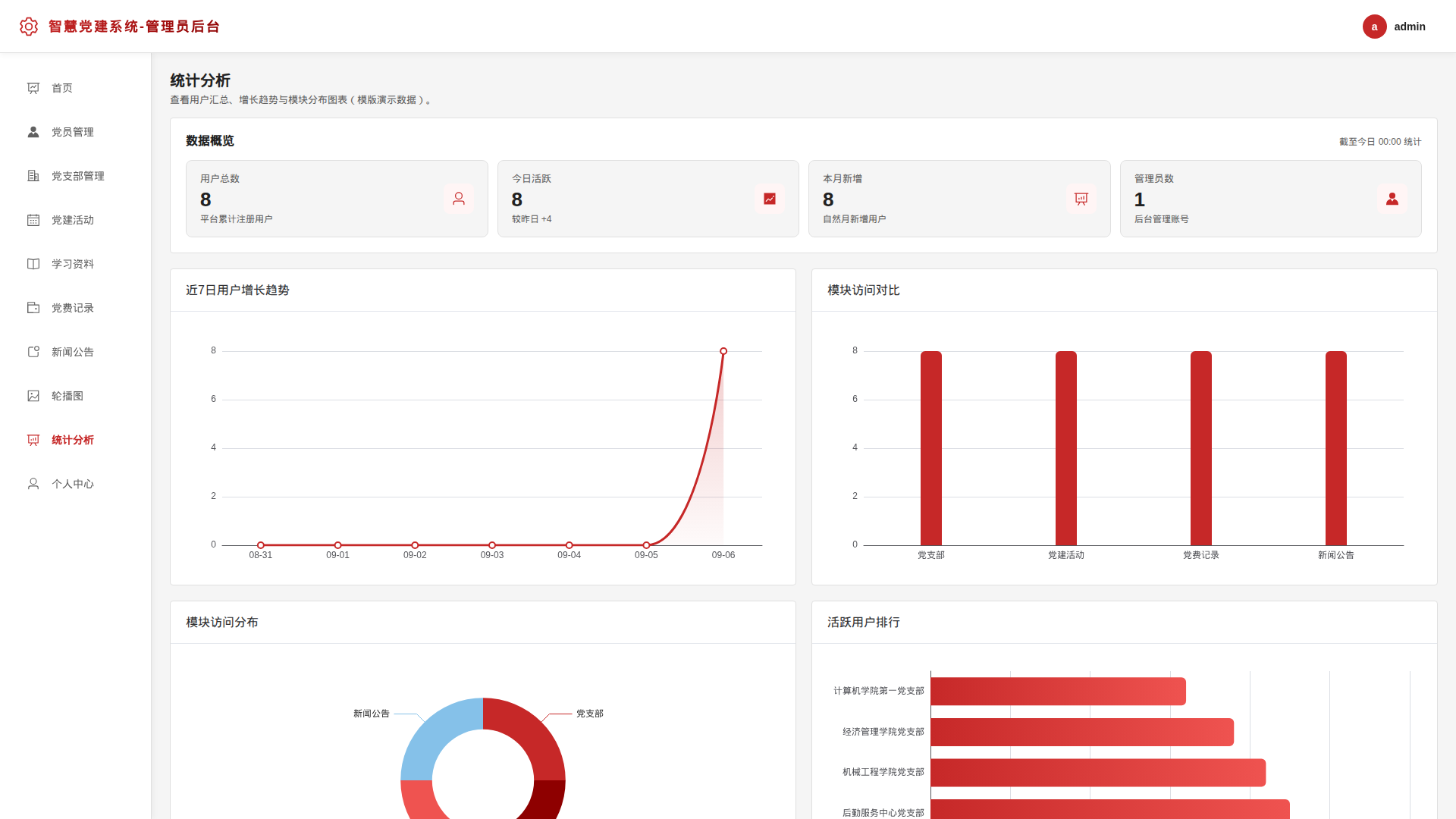Click the 截至今日 00:00 统计 note

click(1380, 142)
